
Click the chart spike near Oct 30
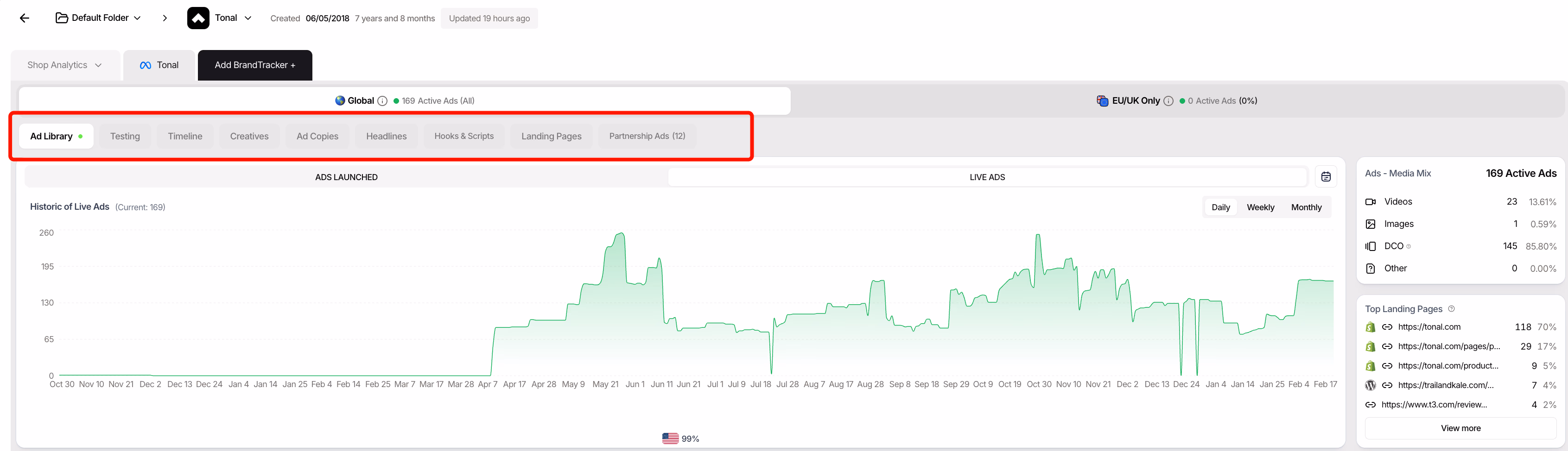(x=1038, y=235)
